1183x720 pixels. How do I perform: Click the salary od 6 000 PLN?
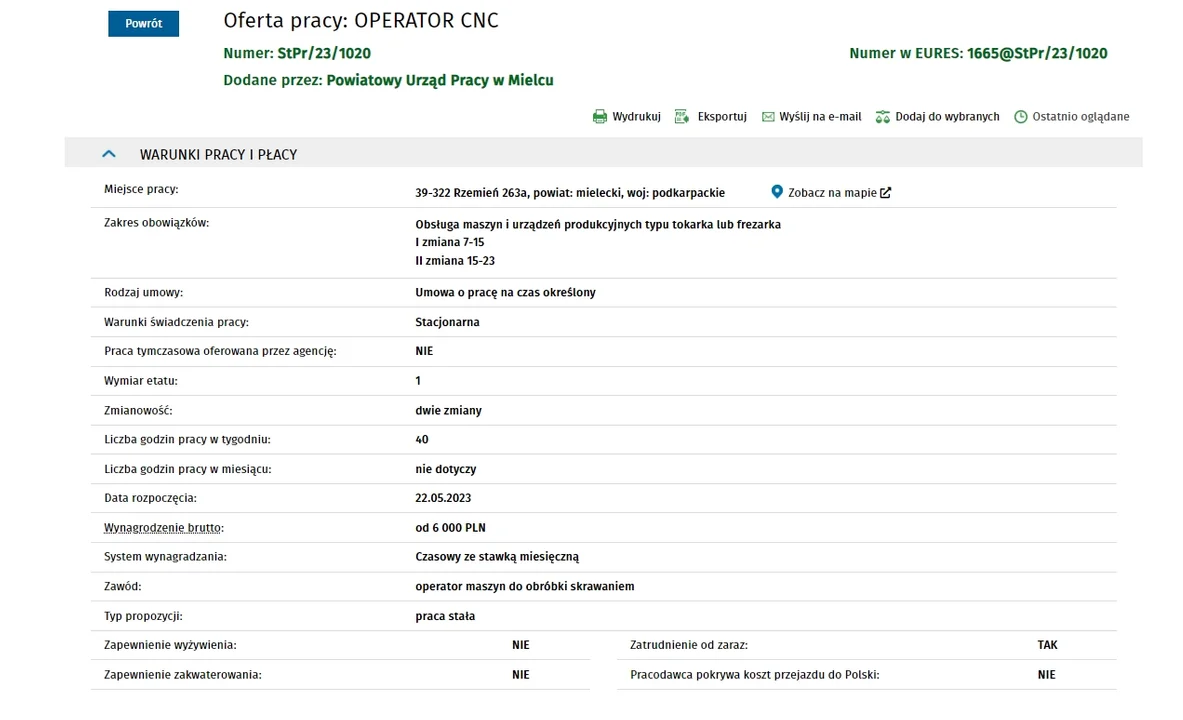[x=450, y=528]
